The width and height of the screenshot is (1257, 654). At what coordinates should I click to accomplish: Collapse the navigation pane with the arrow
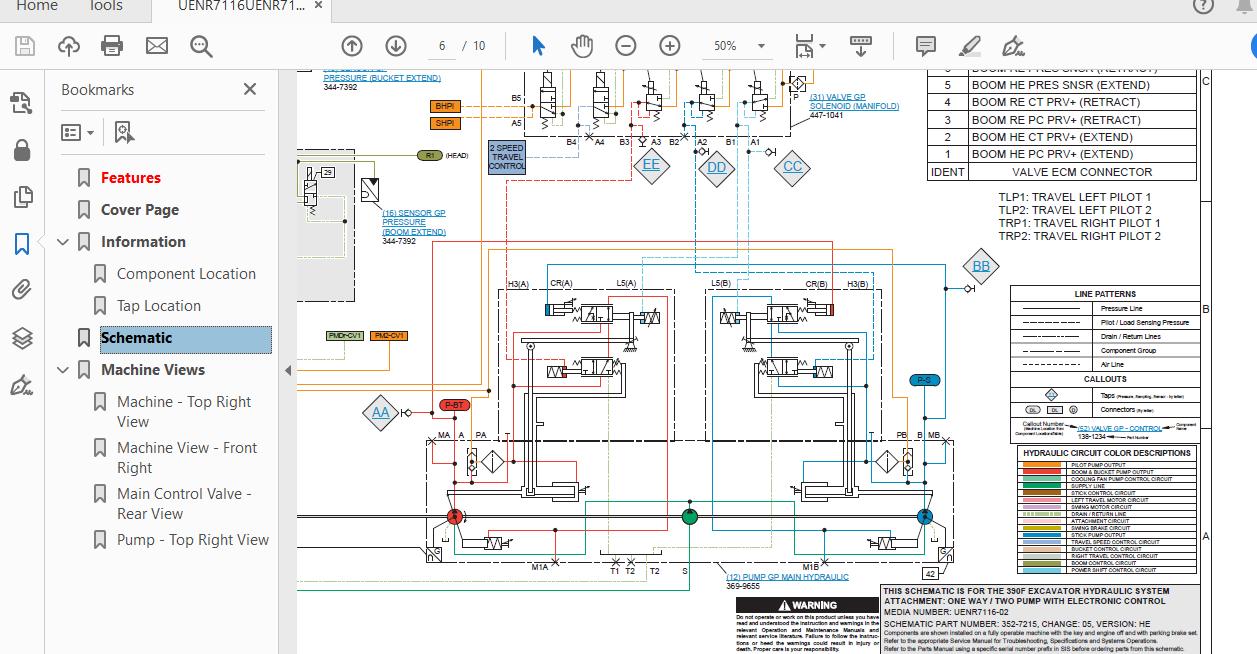pyautogui.click(x=288, y=370)
